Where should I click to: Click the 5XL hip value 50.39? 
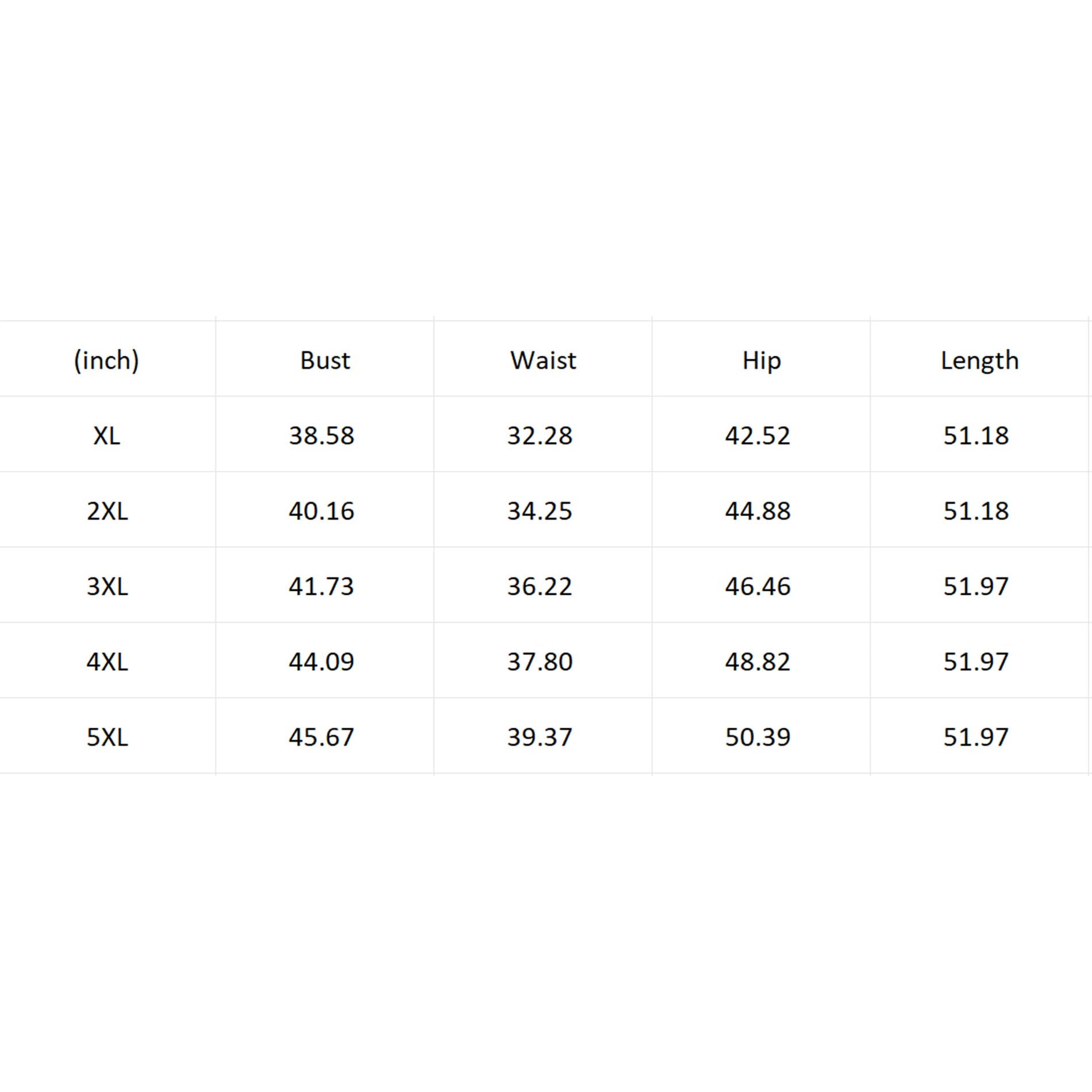pos(758,737)
